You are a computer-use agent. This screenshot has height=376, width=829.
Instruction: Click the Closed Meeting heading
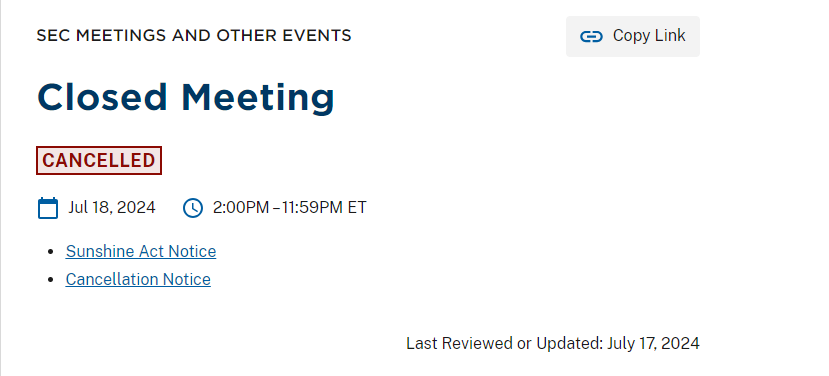pyautogui.click(x=186, y=98)
